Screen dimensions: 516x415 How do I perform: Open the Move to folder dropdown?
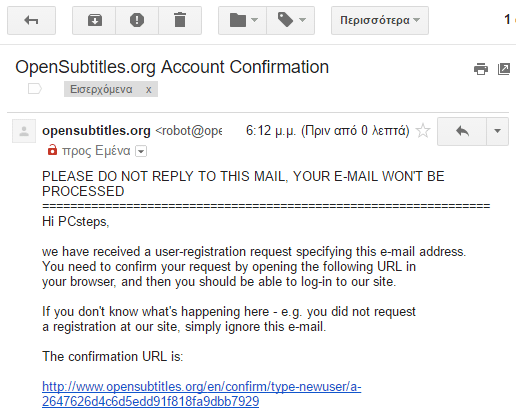(x=242, y=20)
